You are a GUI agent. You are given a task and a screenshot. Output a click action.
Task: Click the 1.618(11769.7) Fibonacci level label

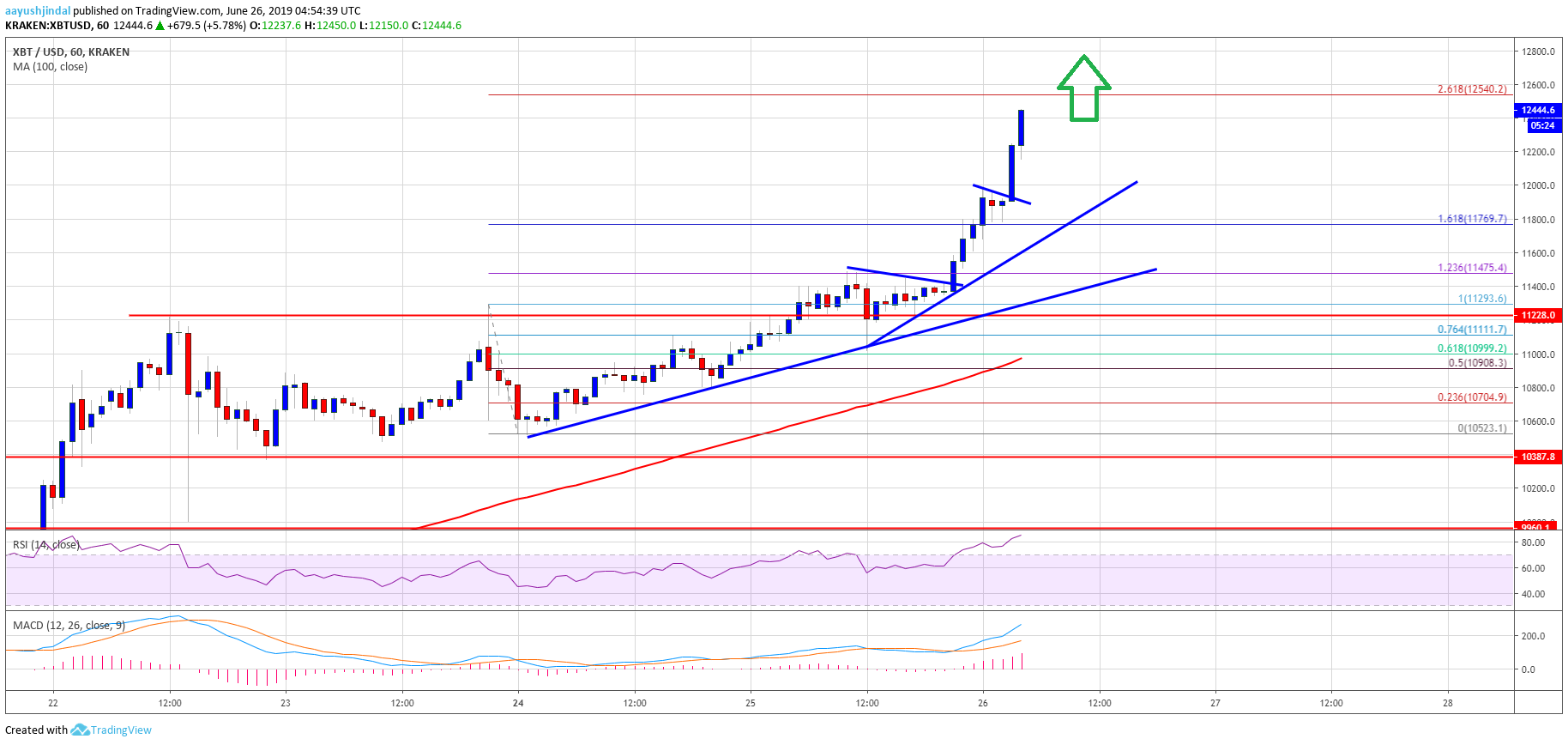click(x=1472, y=219)
